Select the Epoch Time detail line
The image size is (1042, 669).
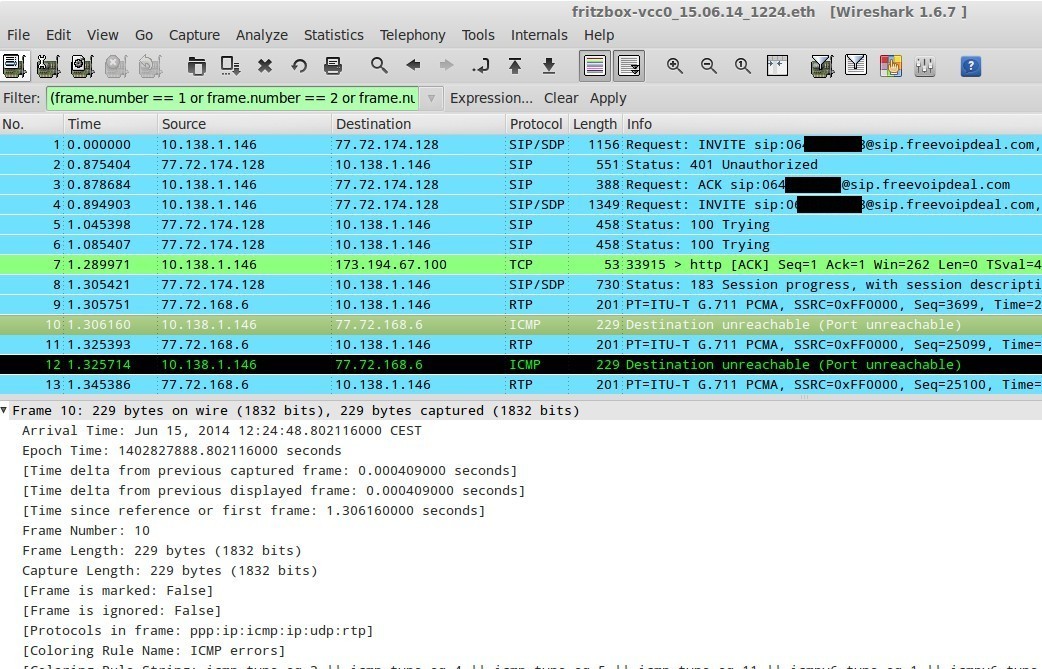pos(181,450)
